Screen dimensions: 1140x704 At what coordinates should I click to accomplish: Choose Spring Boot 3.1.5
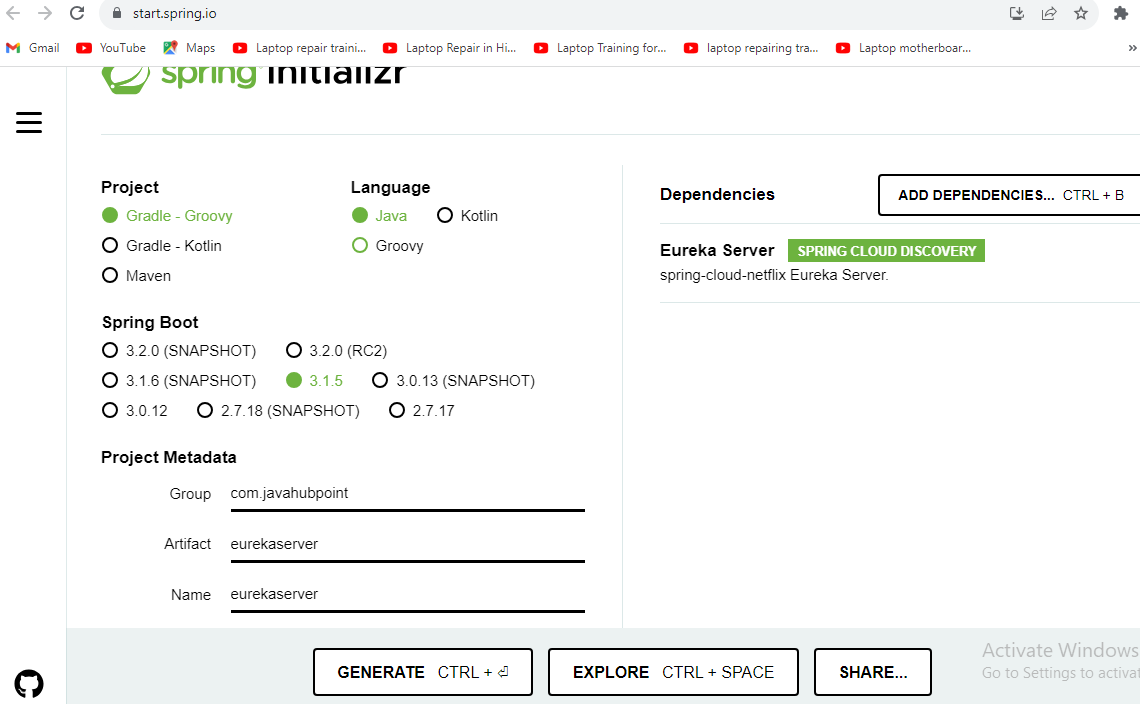click(x=314, y=380)
